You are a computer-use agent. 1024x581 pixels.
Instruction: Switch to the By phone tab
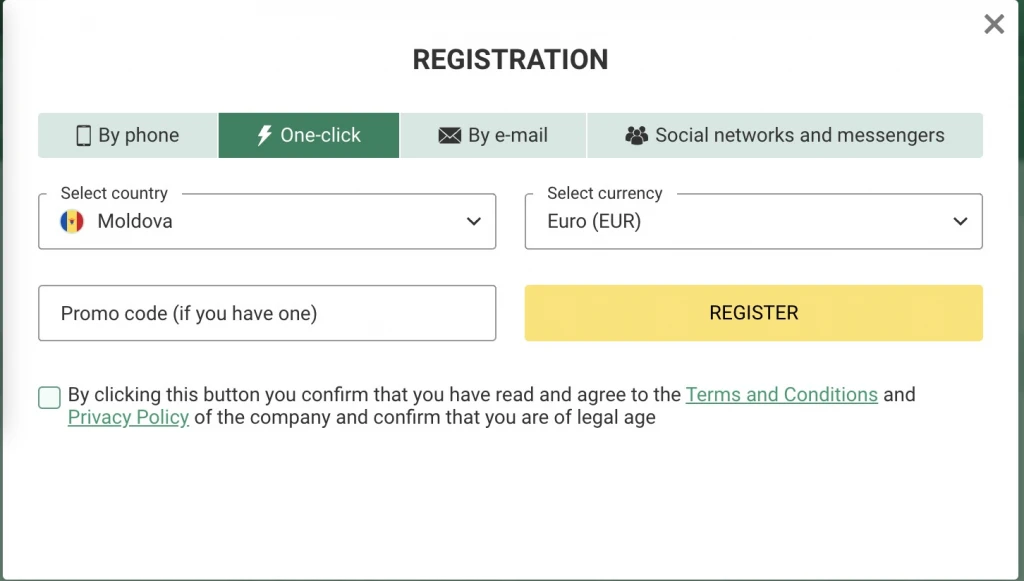pos(128,136)
